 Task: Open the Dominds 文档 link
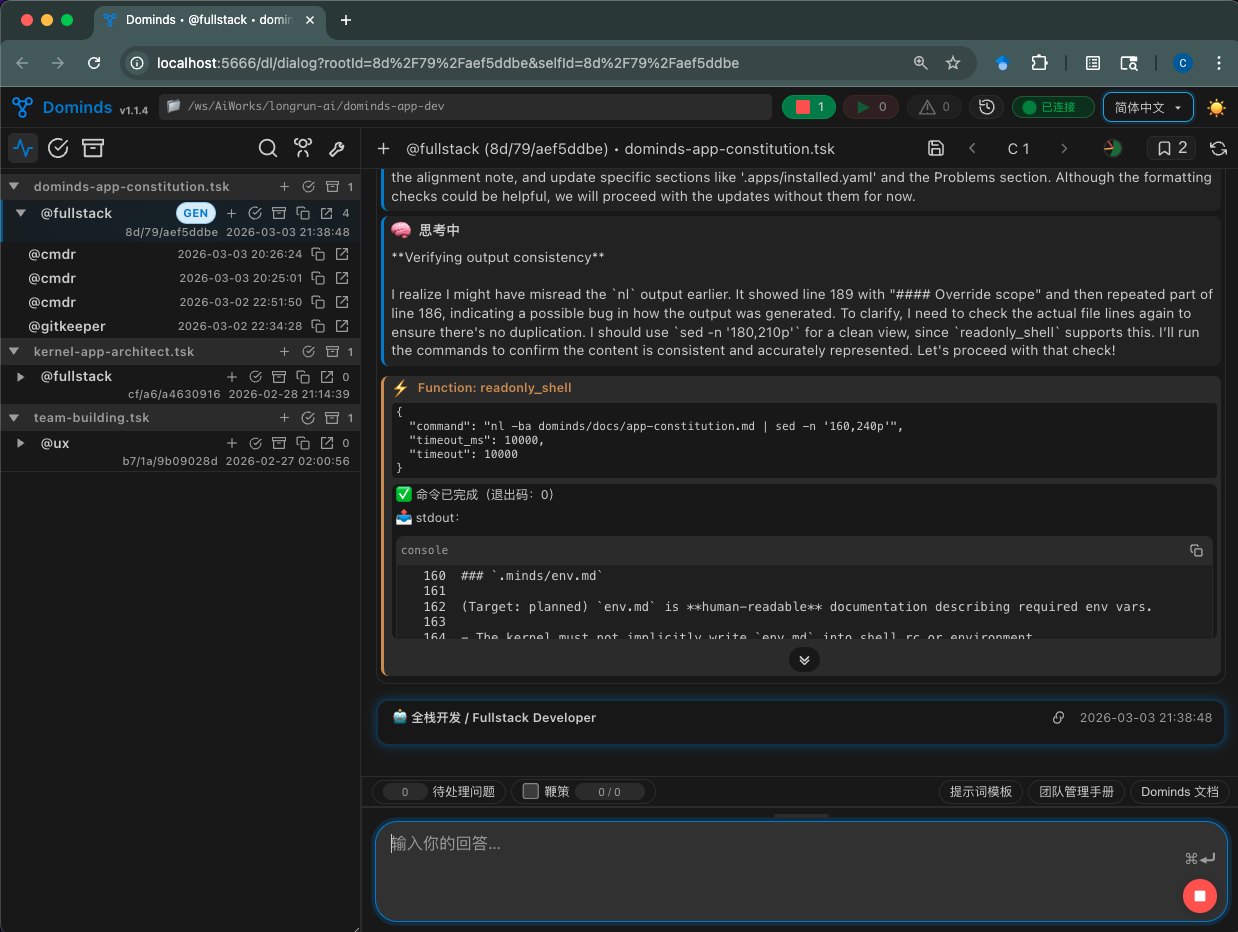click(1179, 791)
